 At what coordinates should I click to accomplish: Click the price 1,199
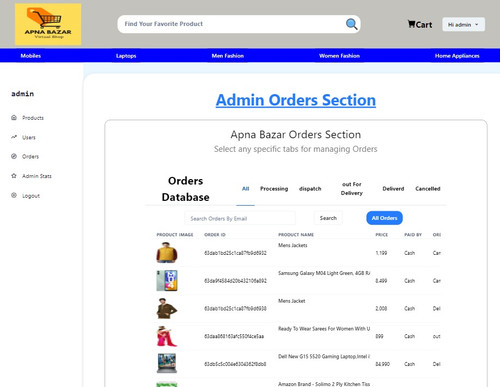point(381,253)
